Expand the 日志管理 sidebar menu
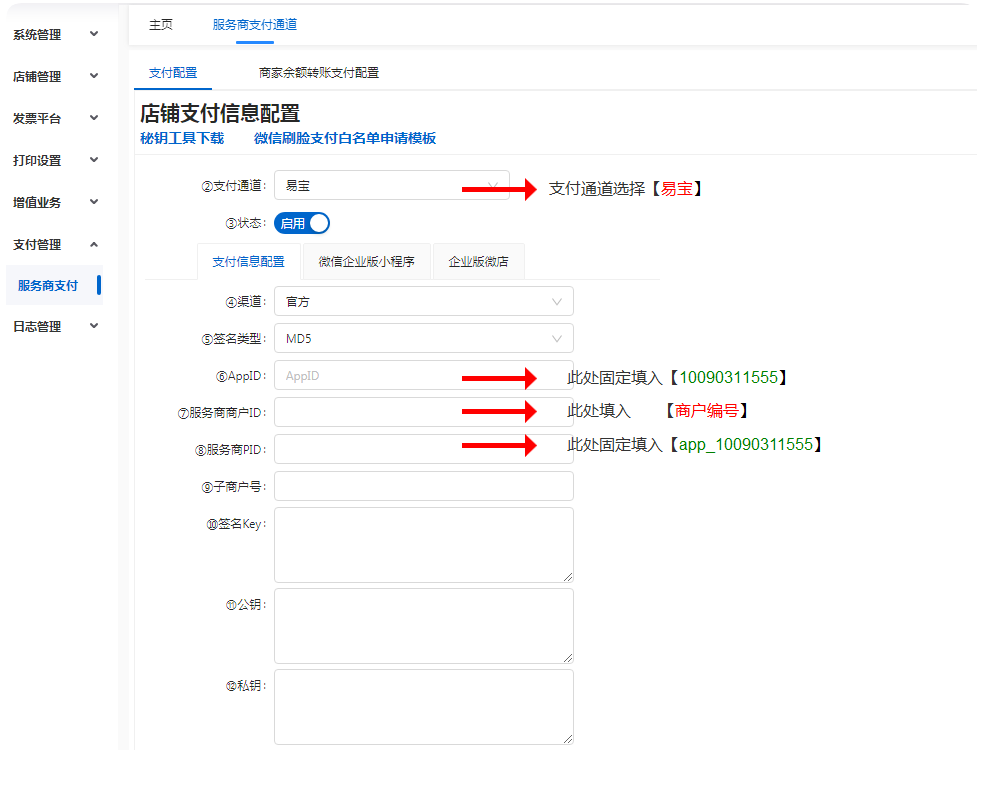The image size is (982, 802). 55,326
